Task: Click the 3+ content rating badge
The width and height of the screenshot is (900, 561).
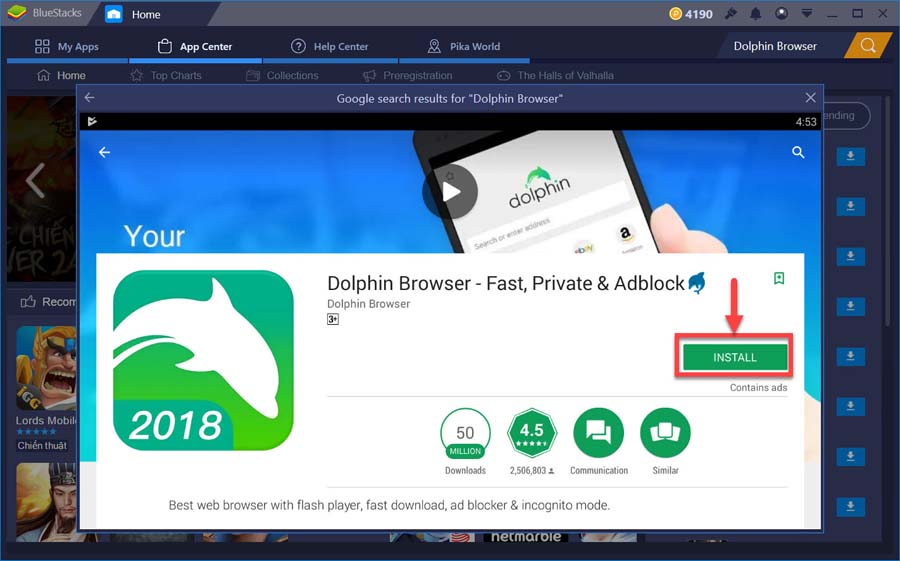Action: coord(333,319)
